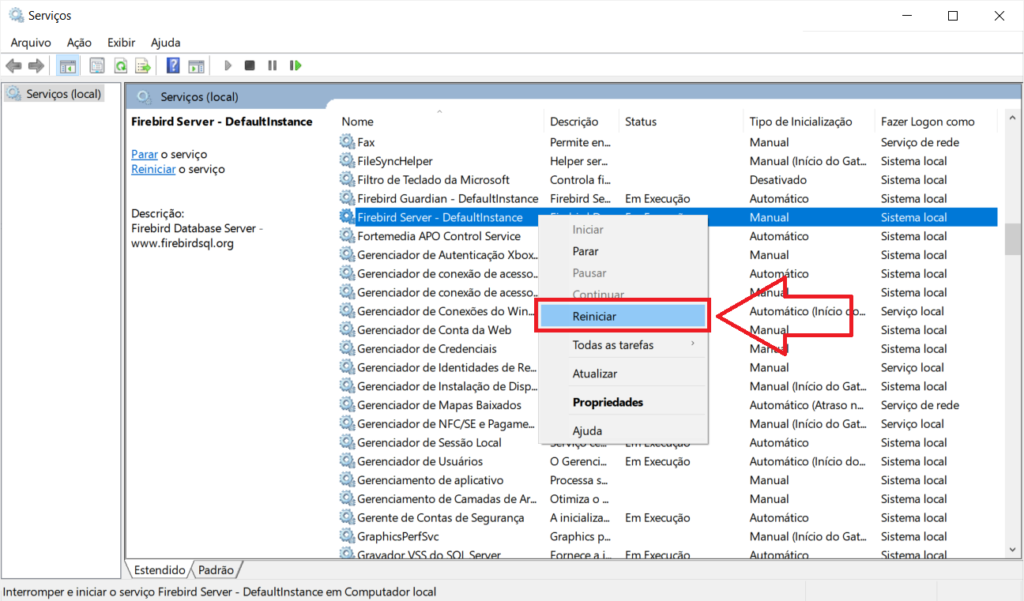
Task: Click the Reiniciar o serviço link
Action: [x=153, y=169]
